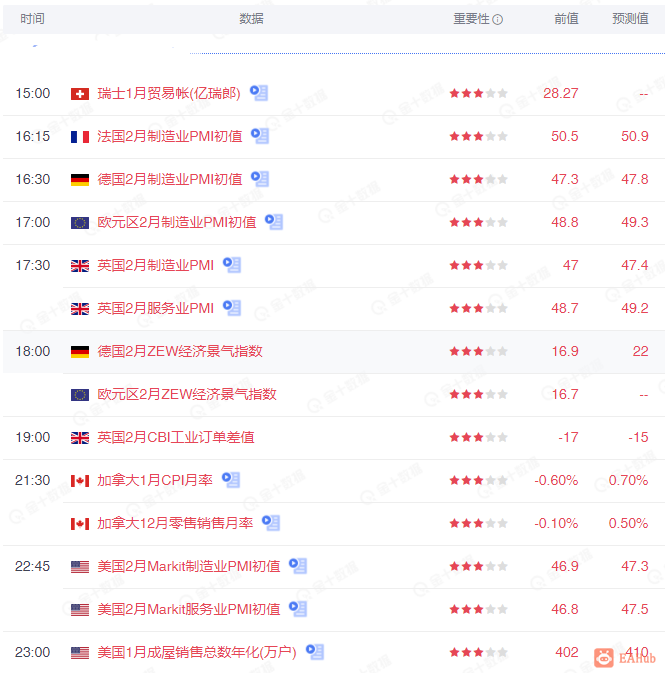This screenshot has height=673, width=665.
Task: Click forecast value 0.70%
Action: click(x=628, y=480)
